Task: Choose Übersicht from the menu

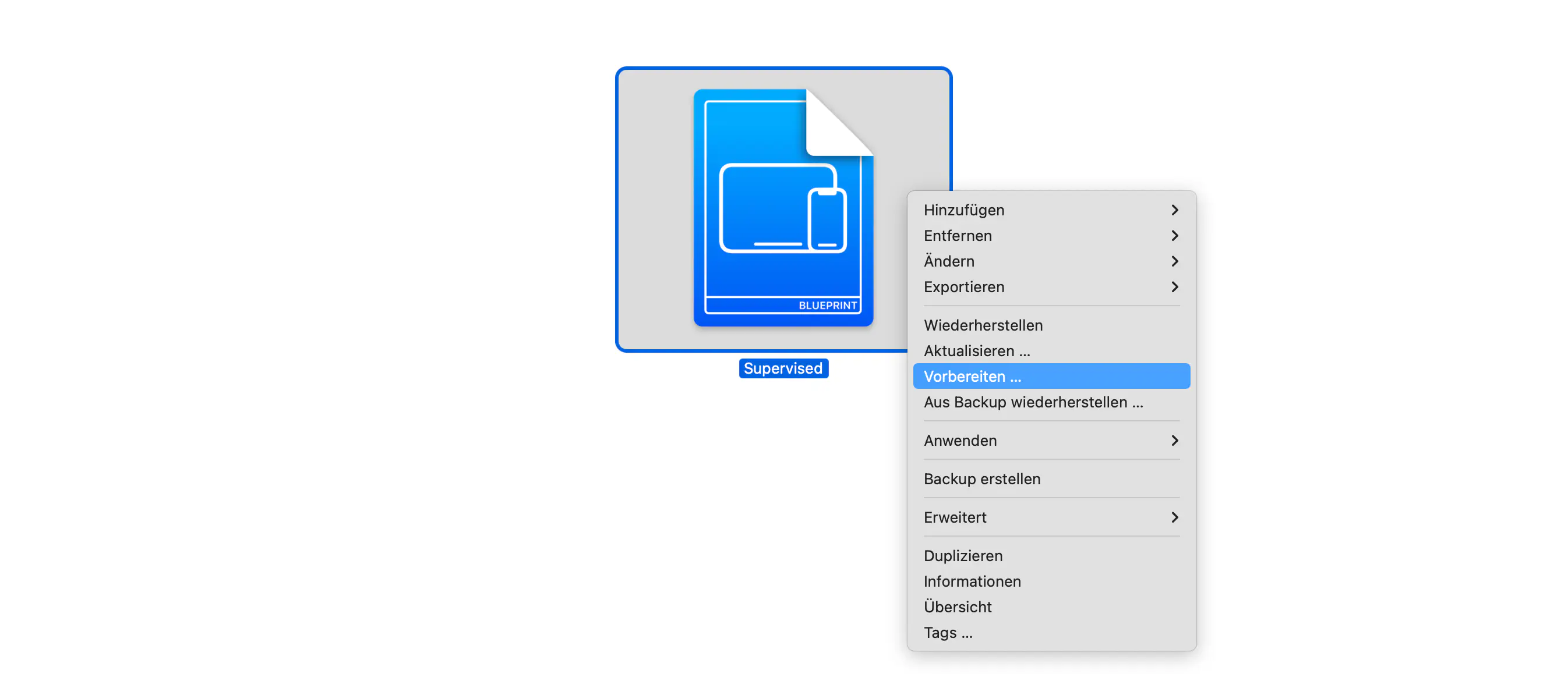Action: pos(958,606)
